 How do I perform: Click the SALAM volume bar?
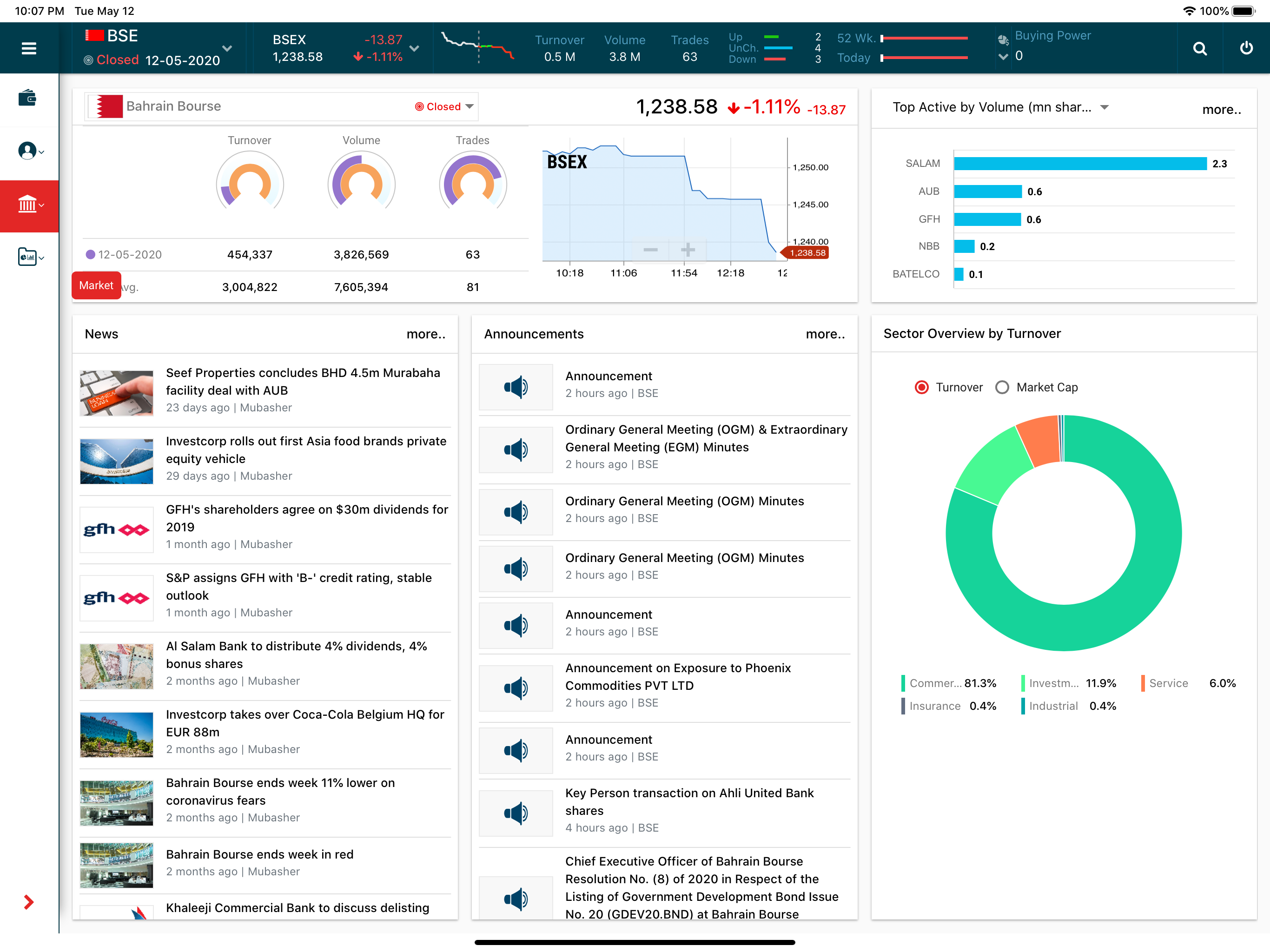point(1080,164)
